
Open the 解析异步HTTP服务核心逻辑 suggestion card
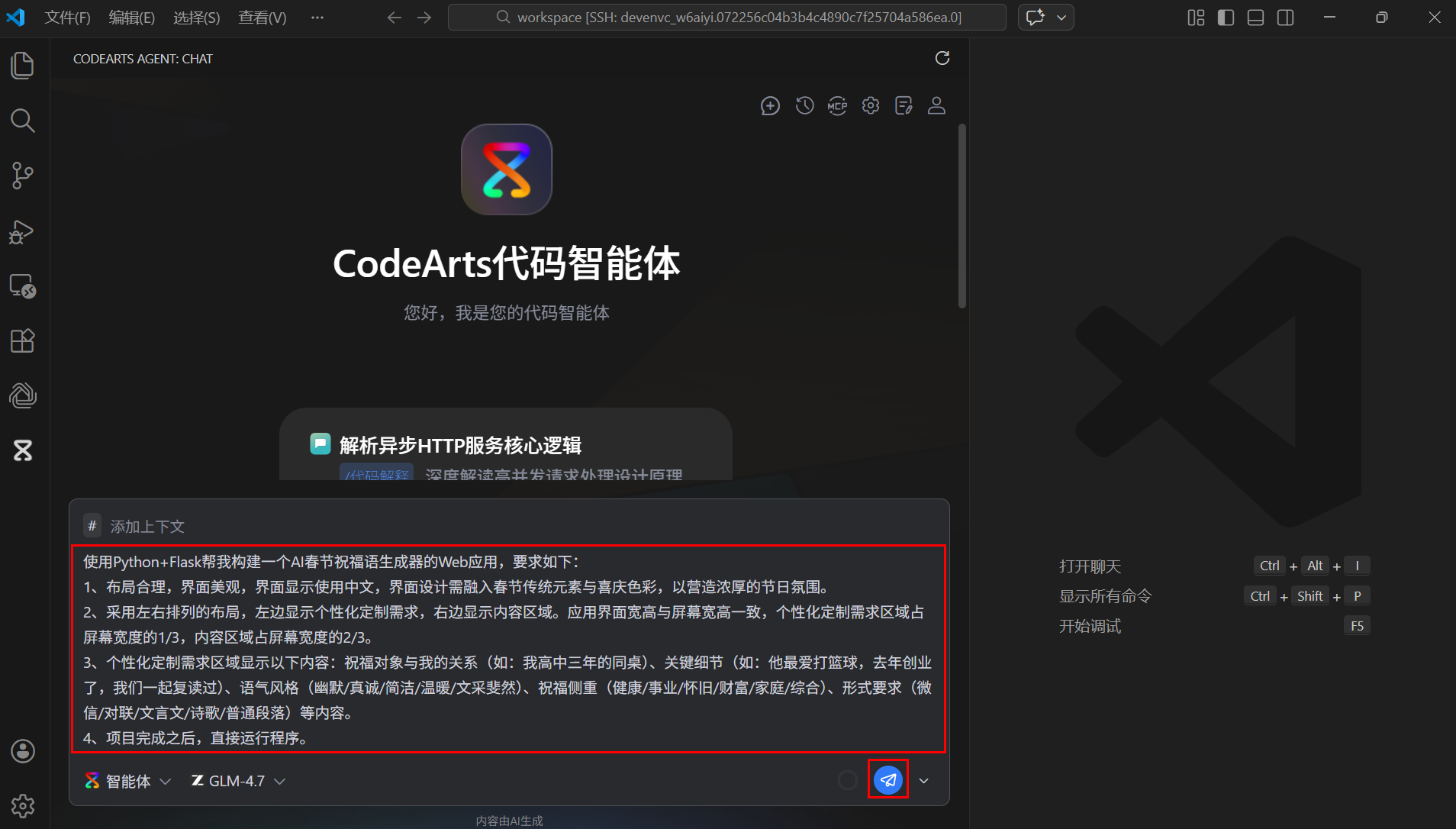click(506, 444)
